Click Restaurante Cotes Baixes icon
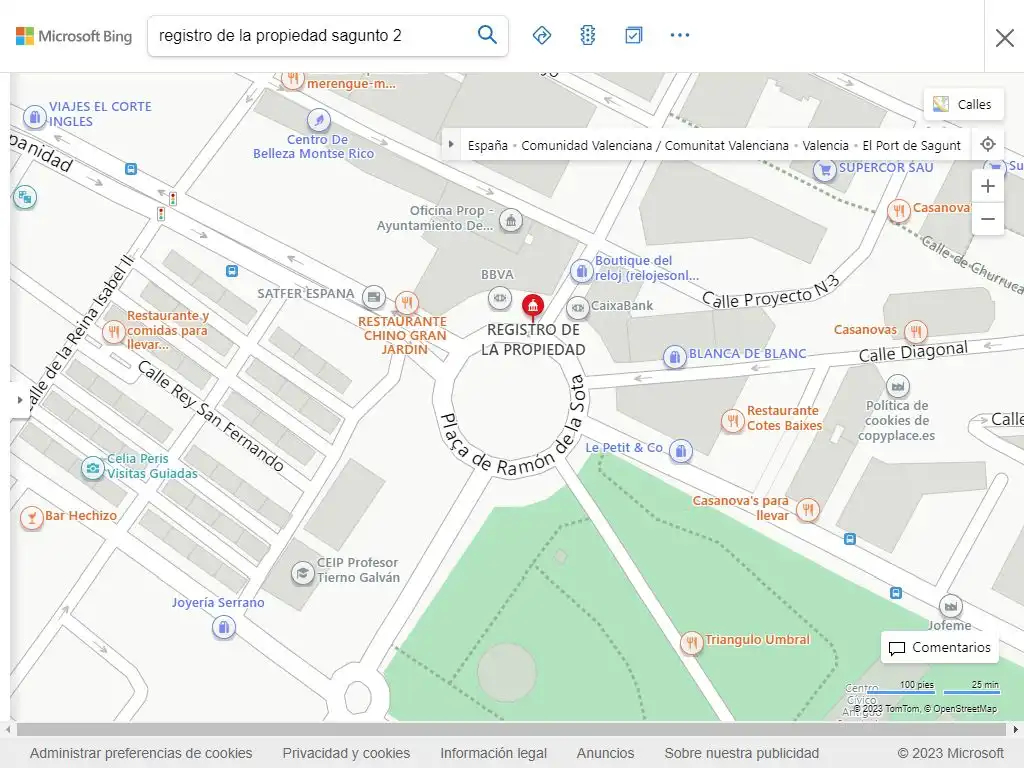This screenshot has width=1024, height=768. [x=733, y=420]
